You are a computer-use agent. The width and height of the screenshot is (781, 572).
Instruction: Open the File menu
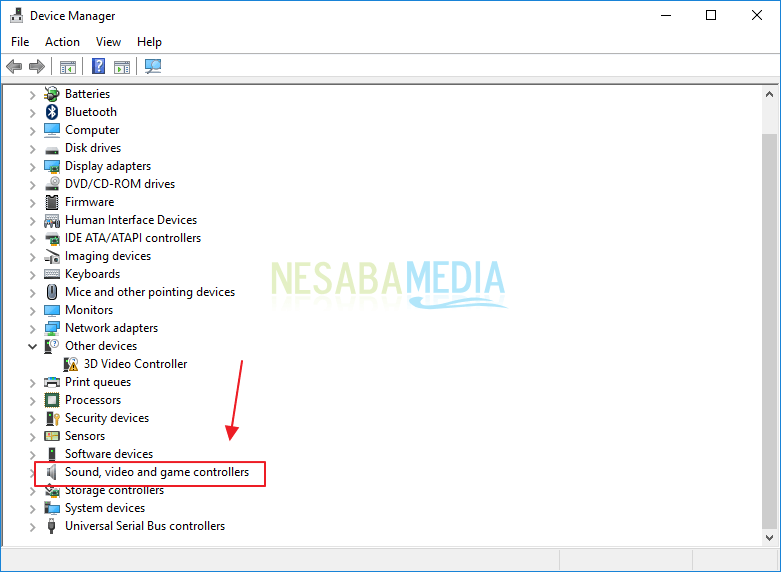pos(20,42)
